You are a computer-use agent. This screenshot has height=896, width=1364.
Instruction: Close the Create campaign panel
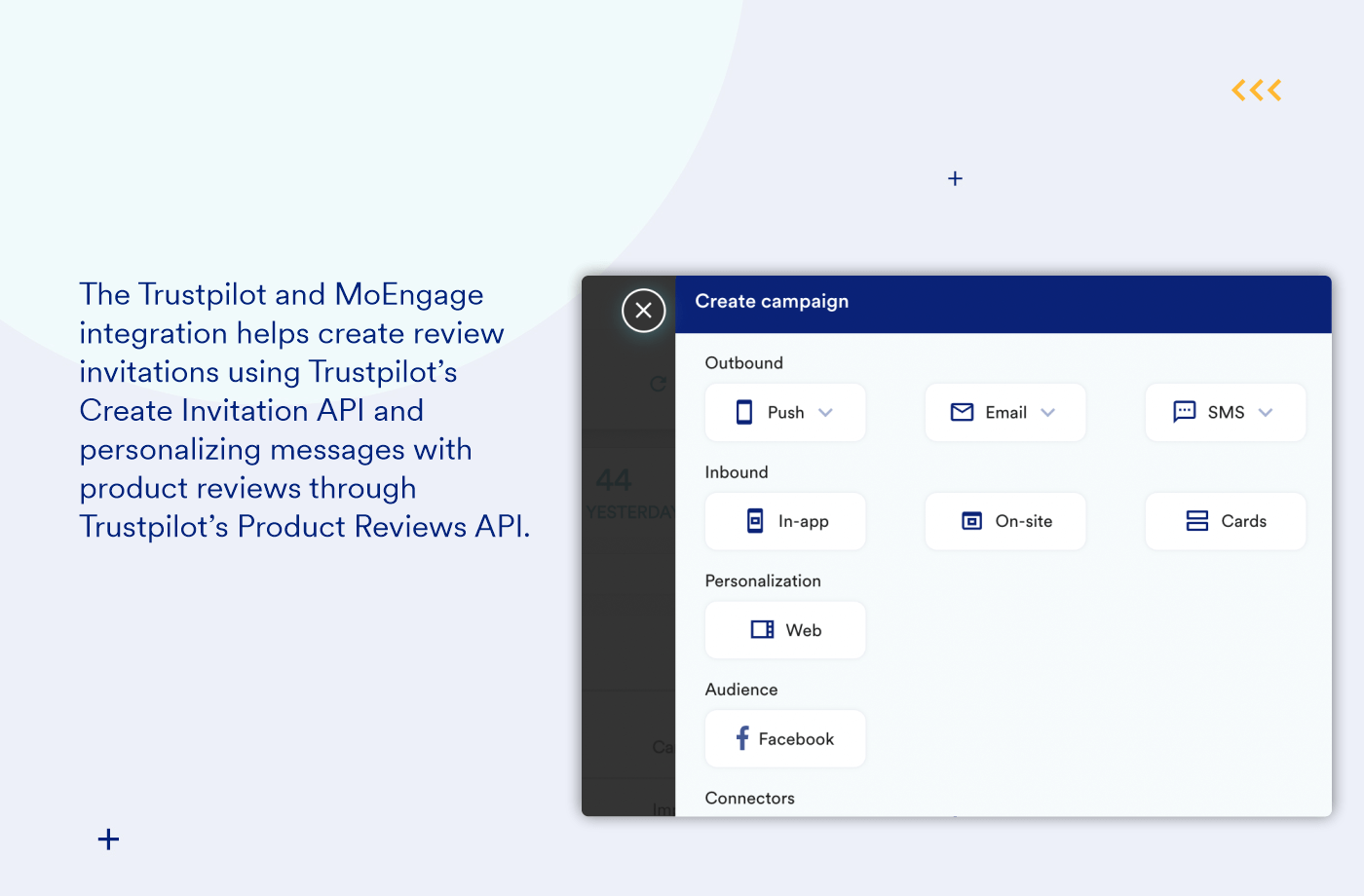(643, 311)
